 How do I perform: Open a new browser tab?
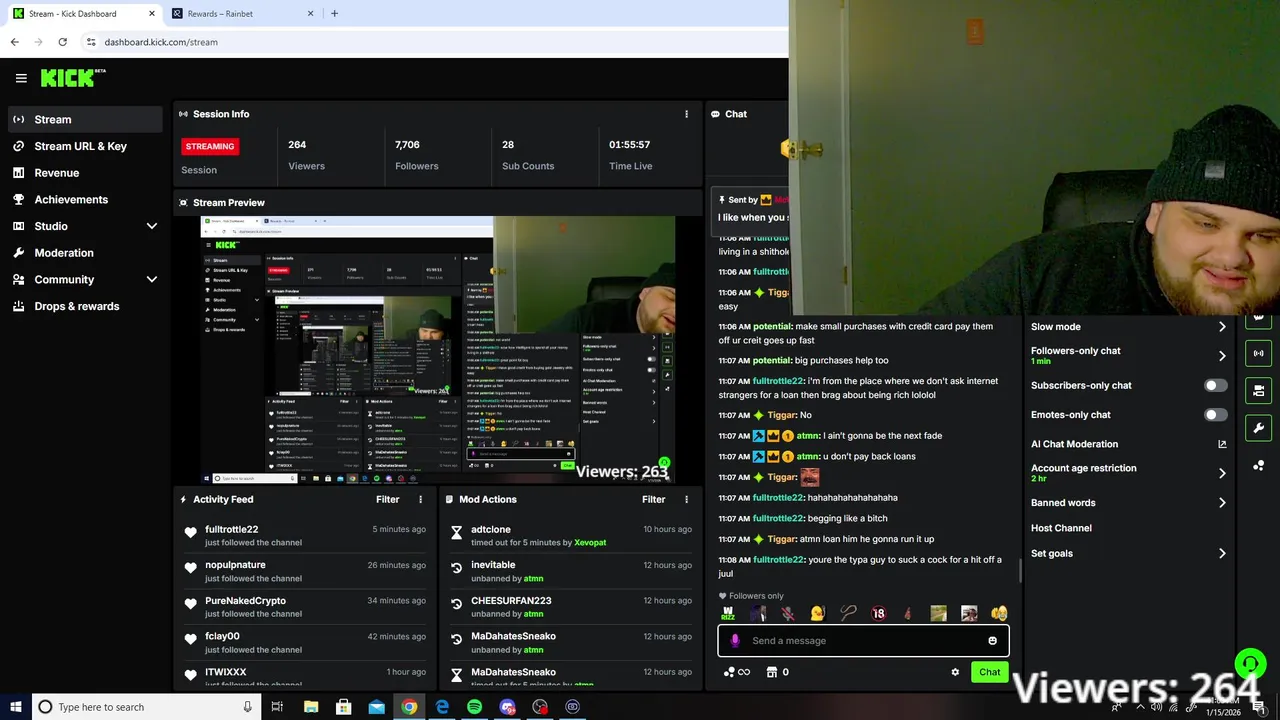[x=334, y=14]
